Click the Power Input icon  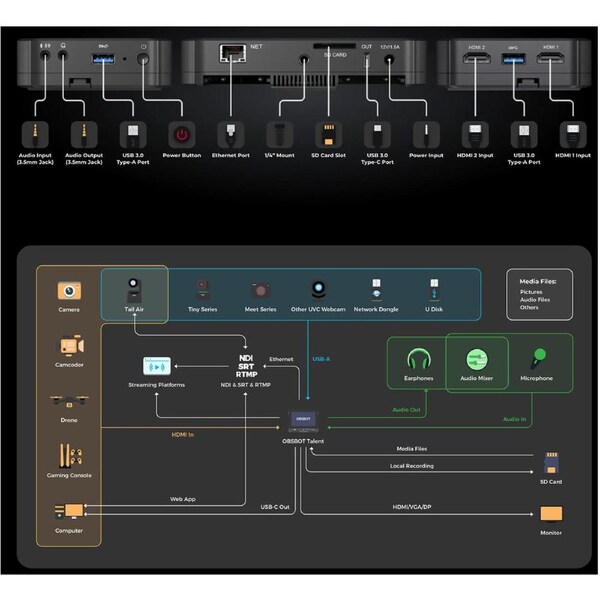tap(426, 135)
